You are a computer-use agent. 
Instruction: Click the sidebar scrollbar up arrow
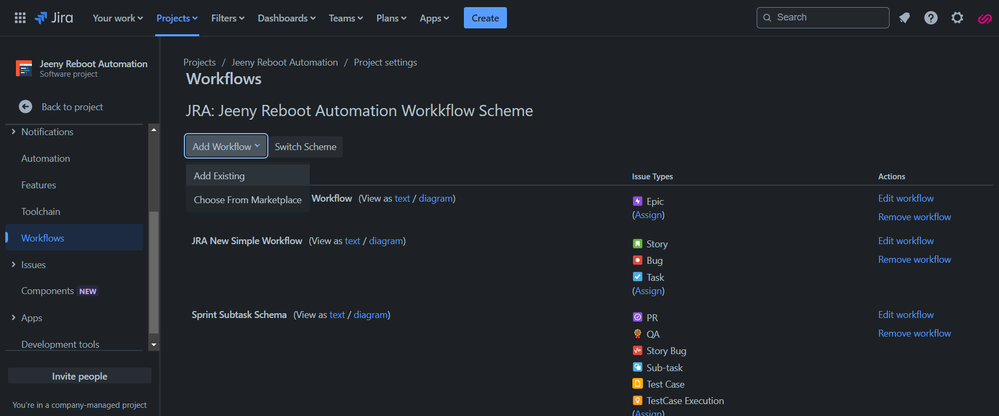click(154, 130)
